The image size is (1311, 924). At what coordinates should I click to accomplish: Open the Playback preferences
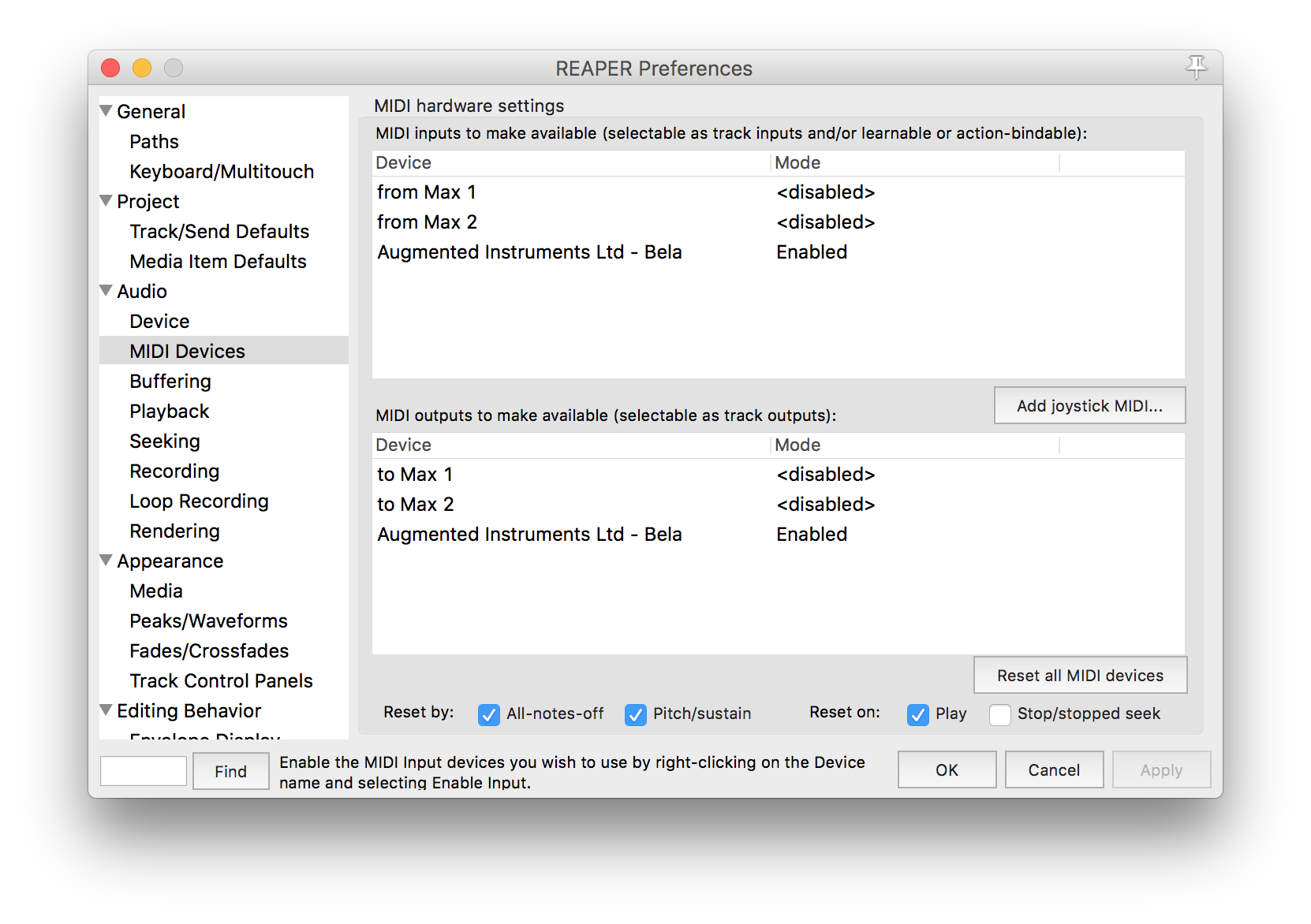click(170, 412)
